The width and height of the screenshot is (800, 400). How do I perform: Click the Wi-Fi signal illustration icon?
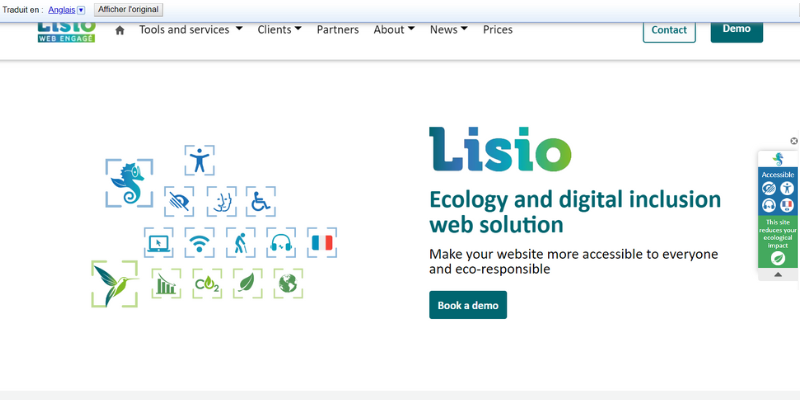point(199,242)
